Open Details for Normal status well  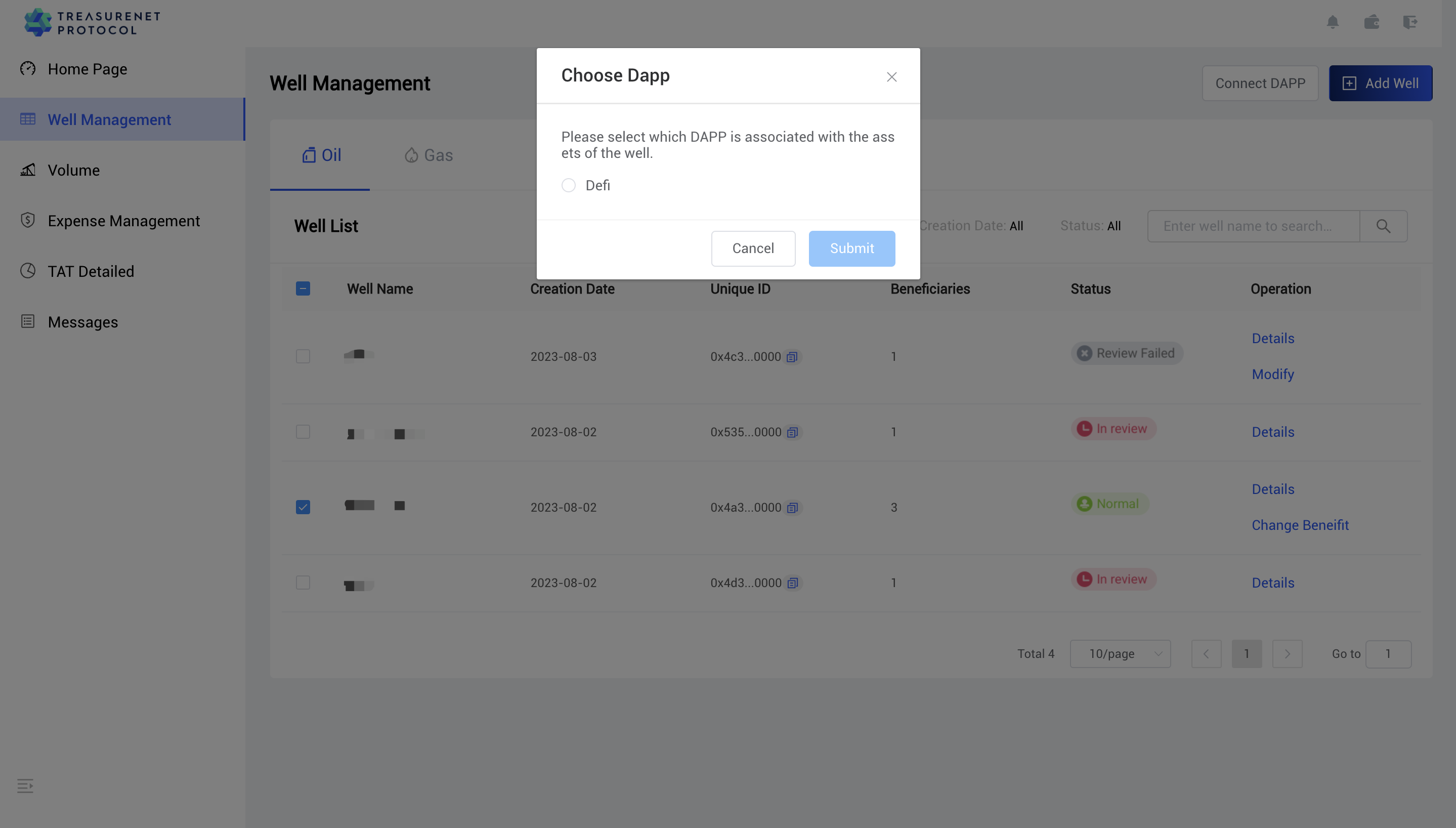[1273, 489]
